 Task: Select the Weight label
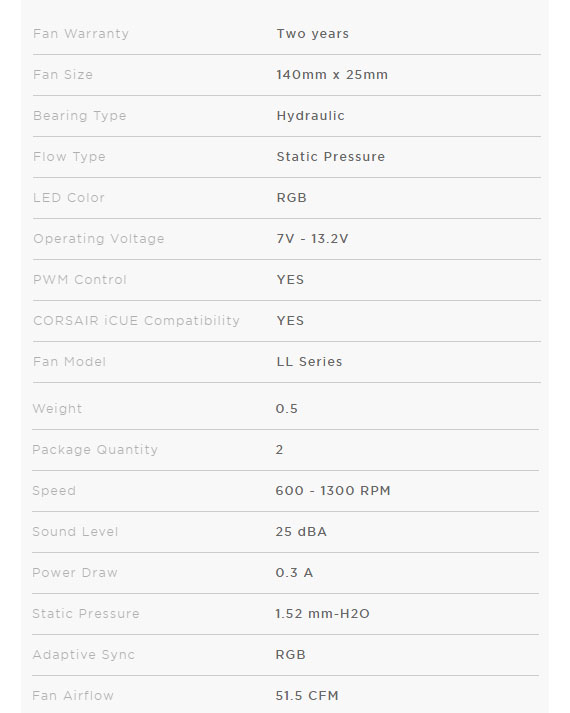57,409
